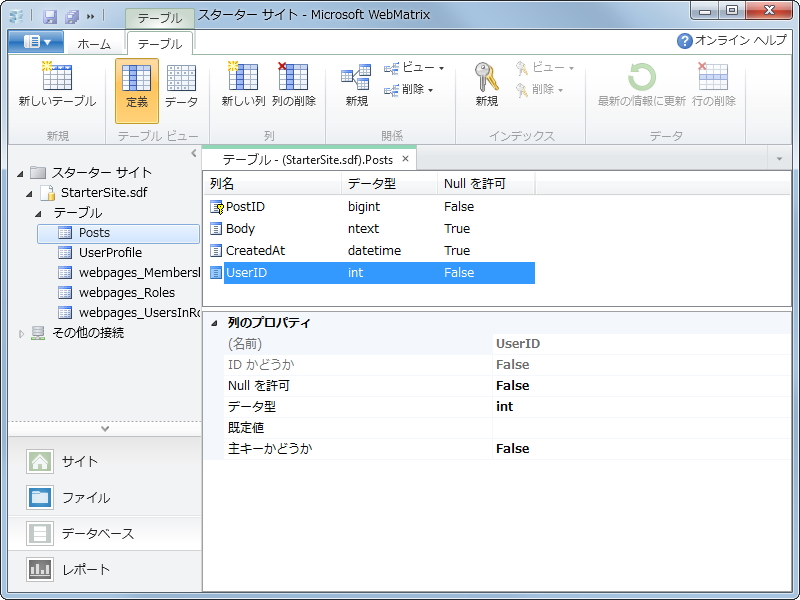Select the Body column row
The image size is (800, 600).
(372, 229)
